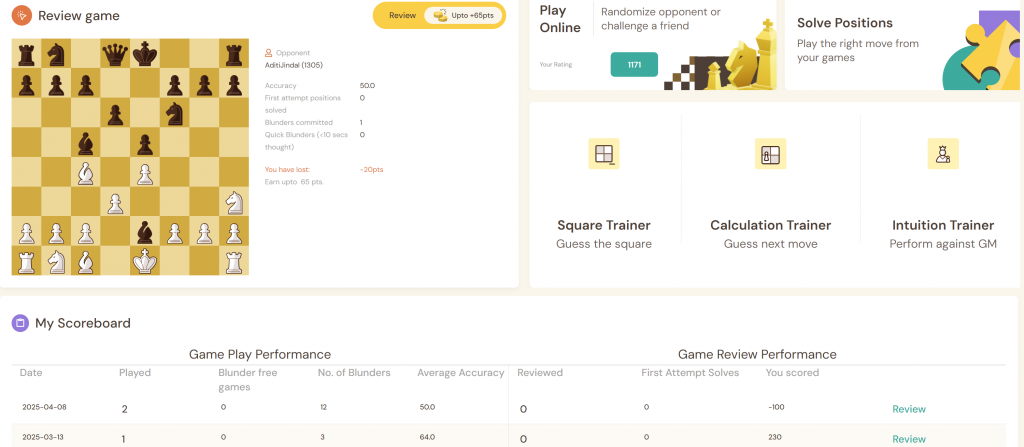Click the Square Trainer title

[x=604, y=225]
